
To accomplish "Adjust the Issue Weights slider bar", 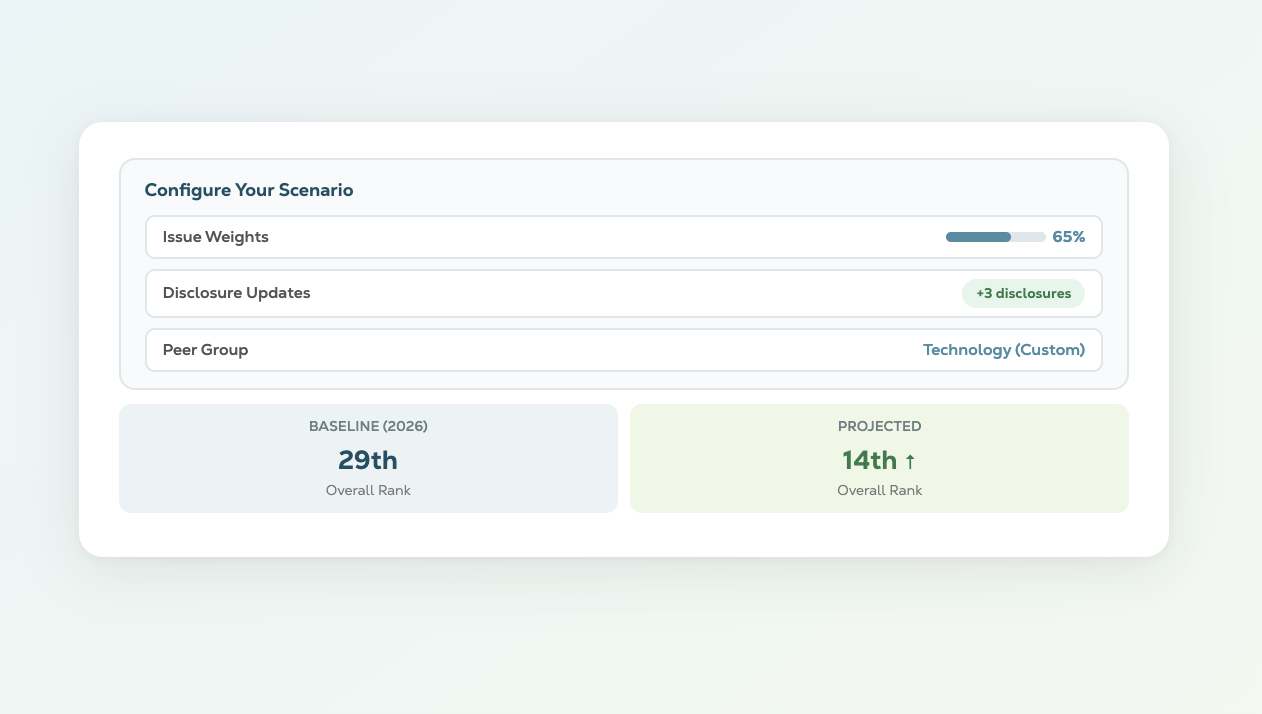I will [x=995, y=237].
